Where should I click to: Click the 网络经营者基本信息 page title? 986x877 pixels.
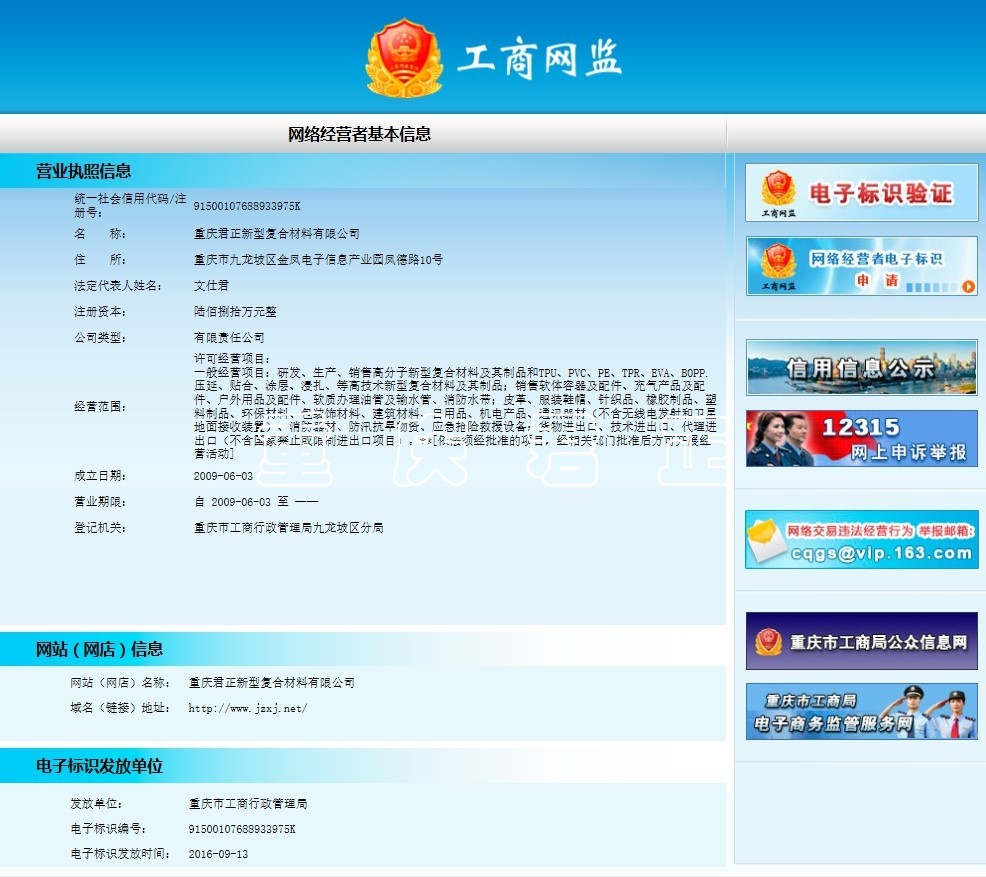359,134
